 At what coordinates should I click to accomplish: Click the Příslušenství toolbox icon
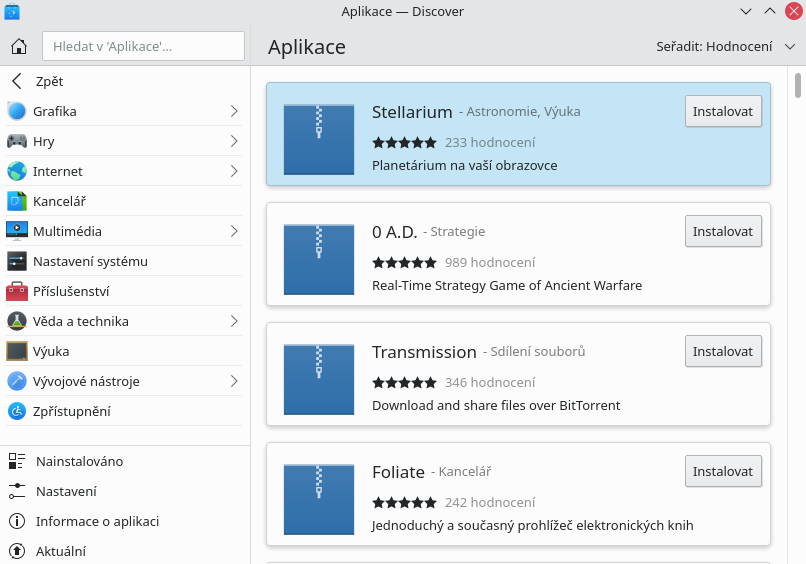(x=16, y=291)
